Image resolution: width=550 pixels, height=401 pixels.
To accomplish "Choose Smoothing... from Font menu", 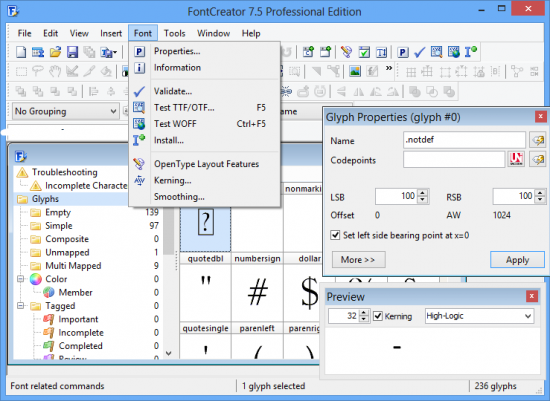I will coord(204,196).
